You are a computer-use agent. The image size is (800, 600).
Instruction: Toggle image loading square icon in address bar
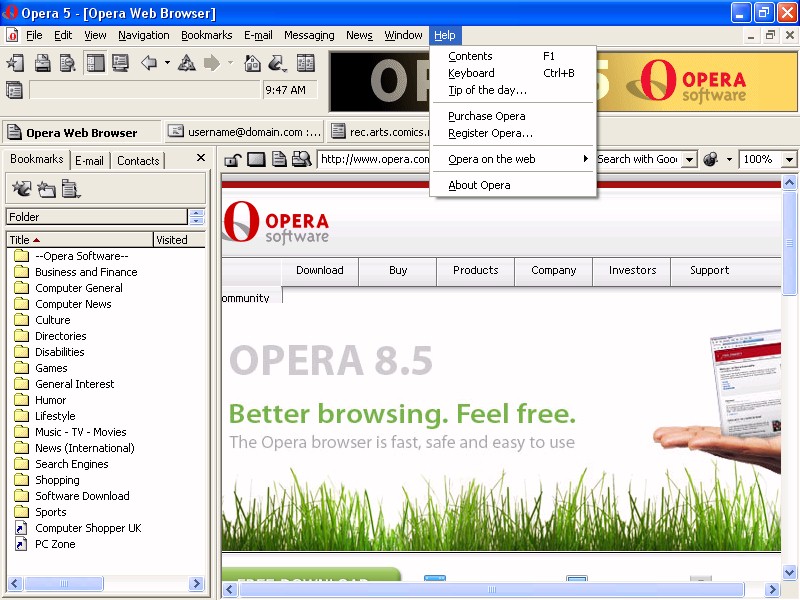click(x=256, y=160)
